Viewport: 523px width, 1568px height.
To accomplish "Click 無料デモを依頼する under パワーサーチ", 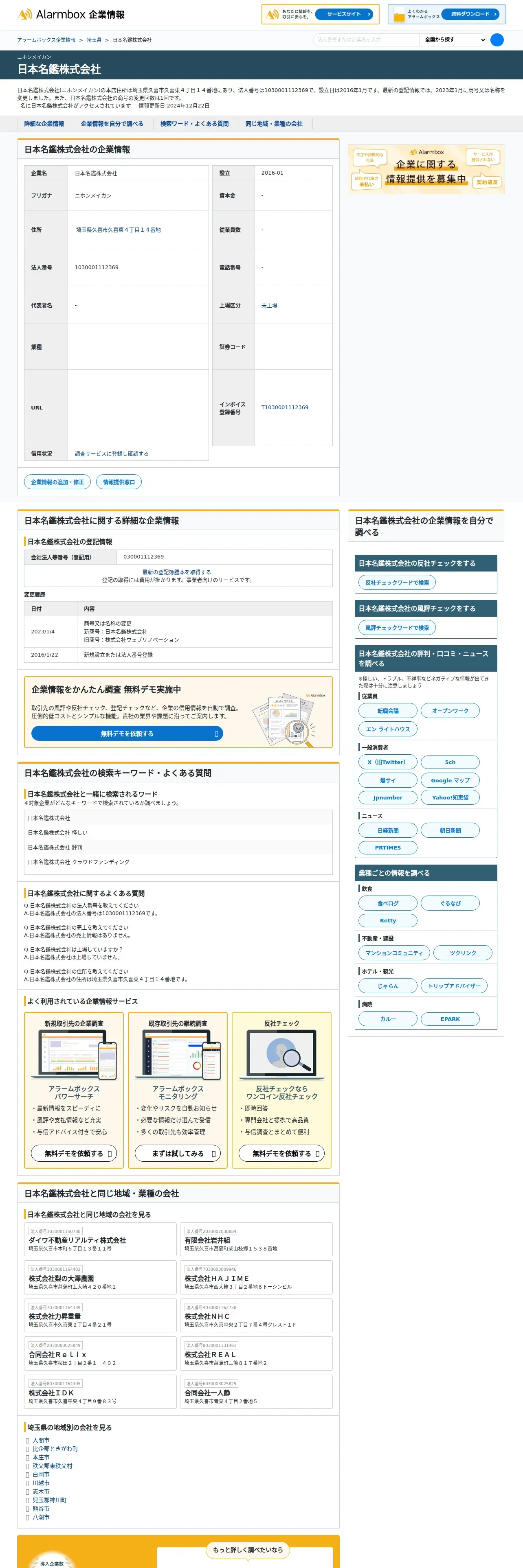I will [74, 1154].
